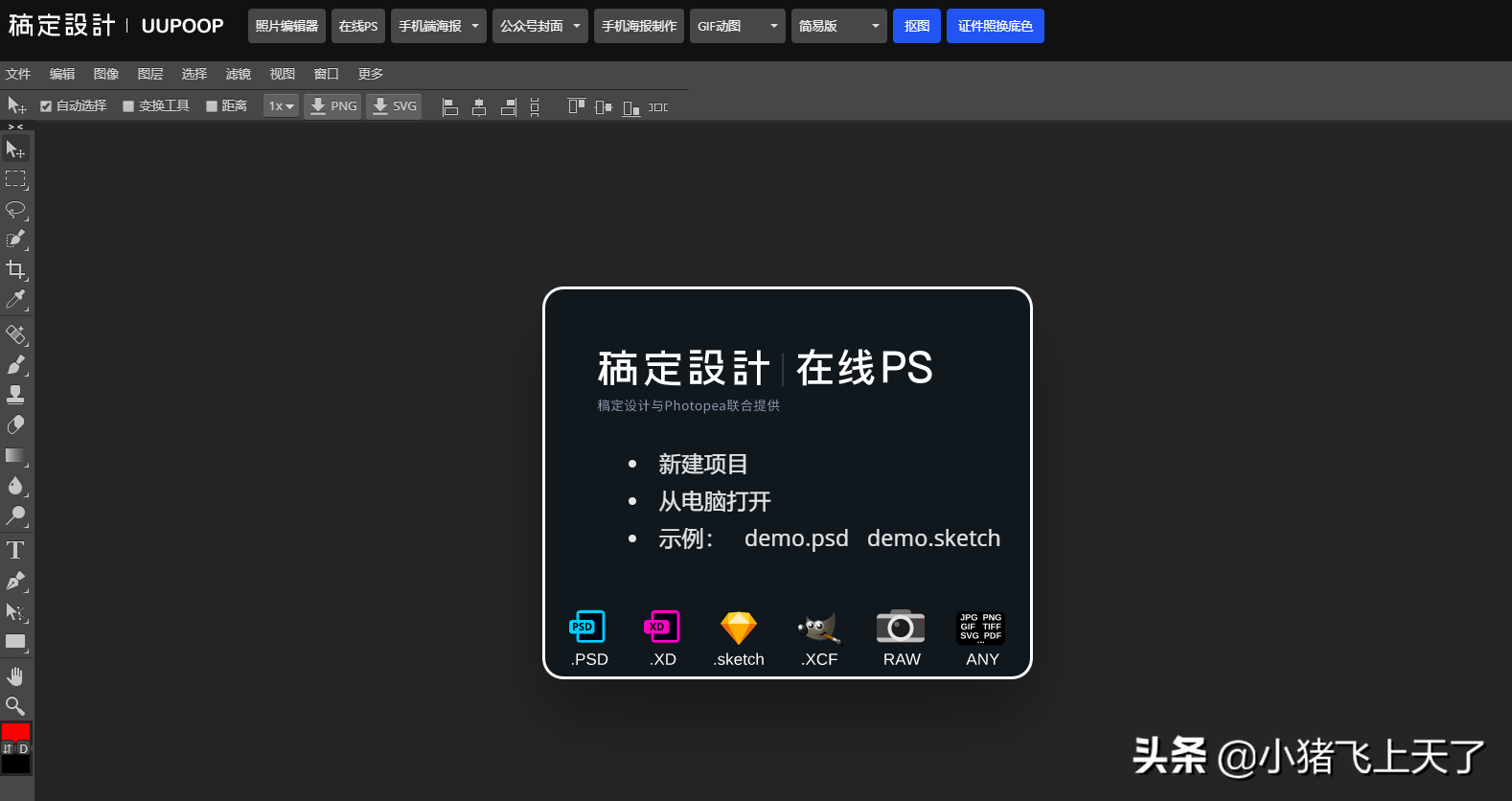Select the Move tool in left toolbar

tap(15, 149)
